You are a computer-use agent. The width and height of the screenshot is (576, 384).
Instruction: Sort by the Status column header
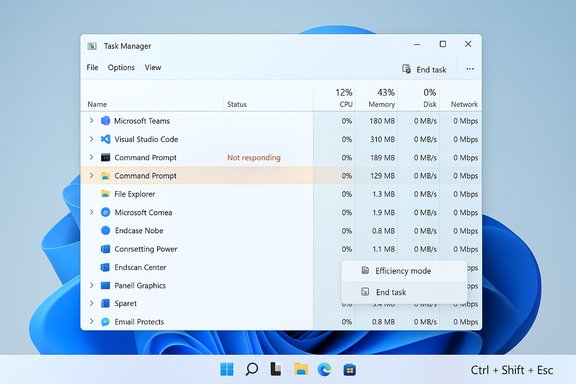(237, 104)
